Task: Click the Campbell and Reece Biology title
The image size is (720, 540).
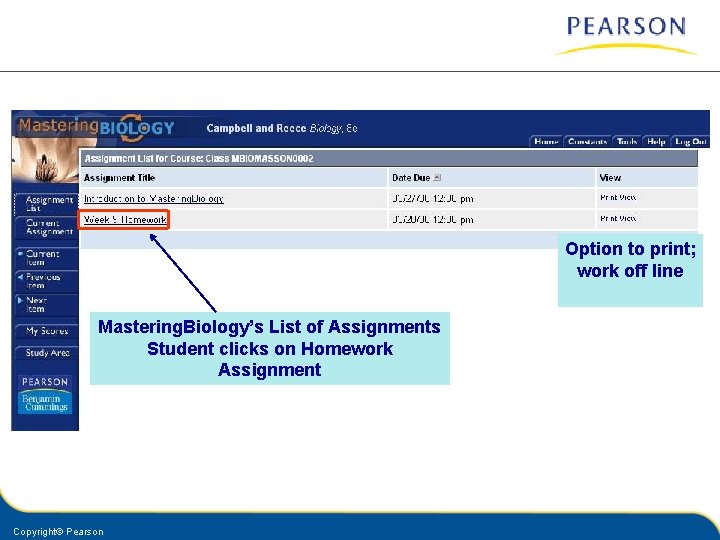Action: tap(282, 128)
